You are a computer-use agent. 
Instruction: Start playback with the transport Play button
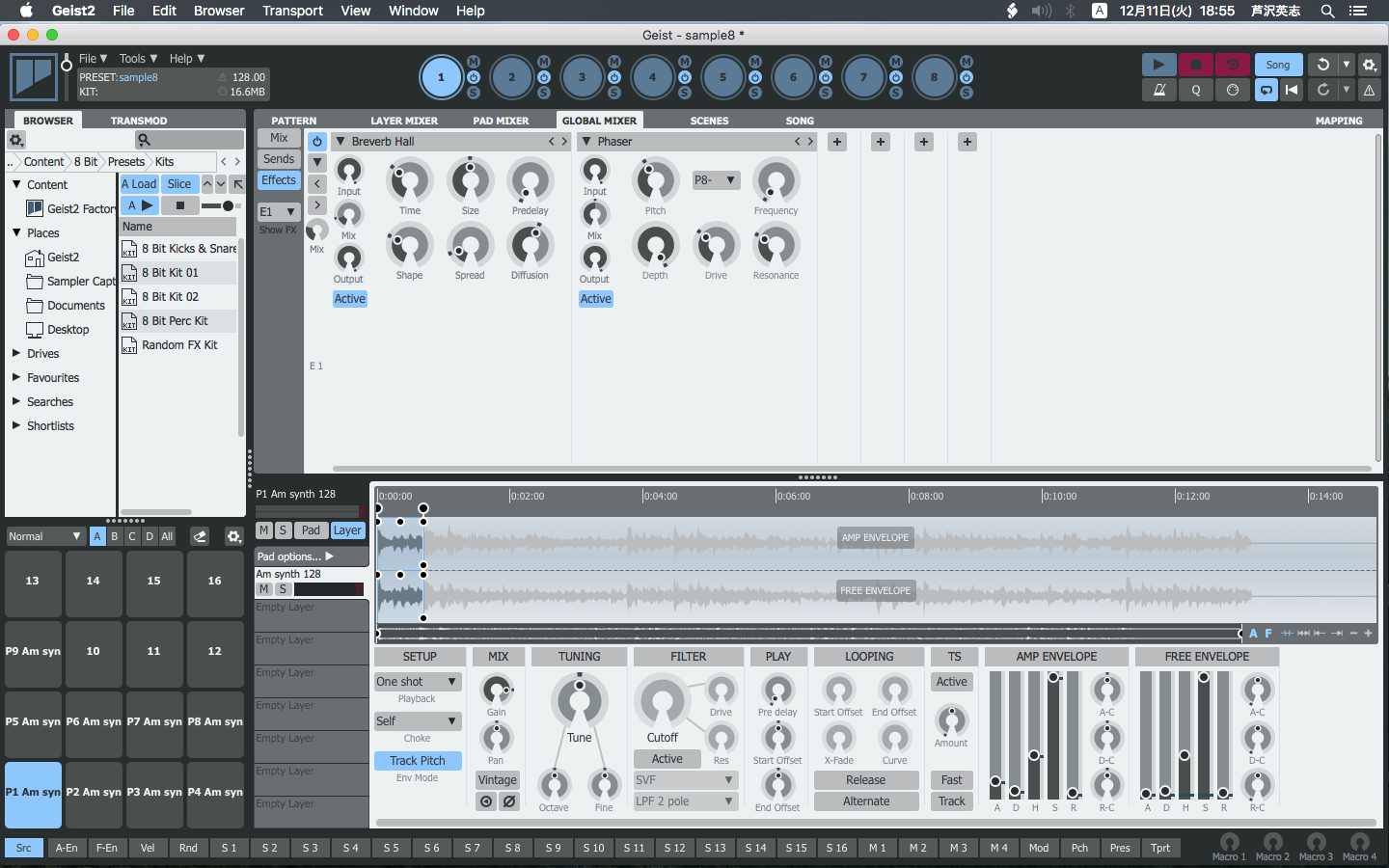(x=1158, y=65)
